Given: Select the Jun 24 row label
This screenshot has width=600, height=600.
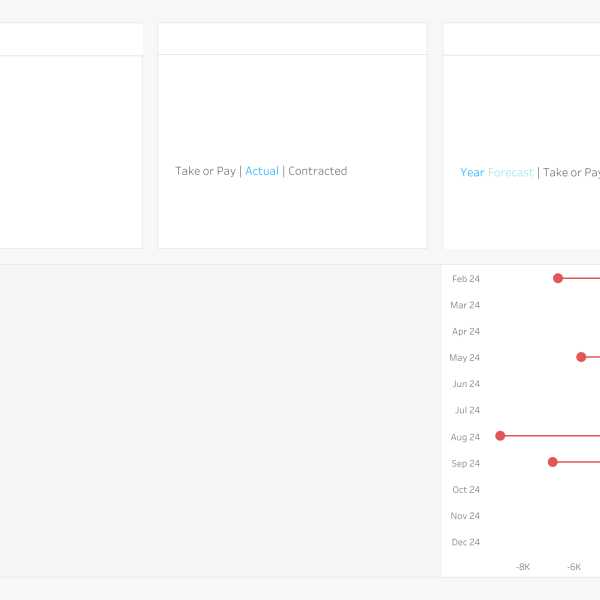Looking at the screenshot, I should 466,384.
